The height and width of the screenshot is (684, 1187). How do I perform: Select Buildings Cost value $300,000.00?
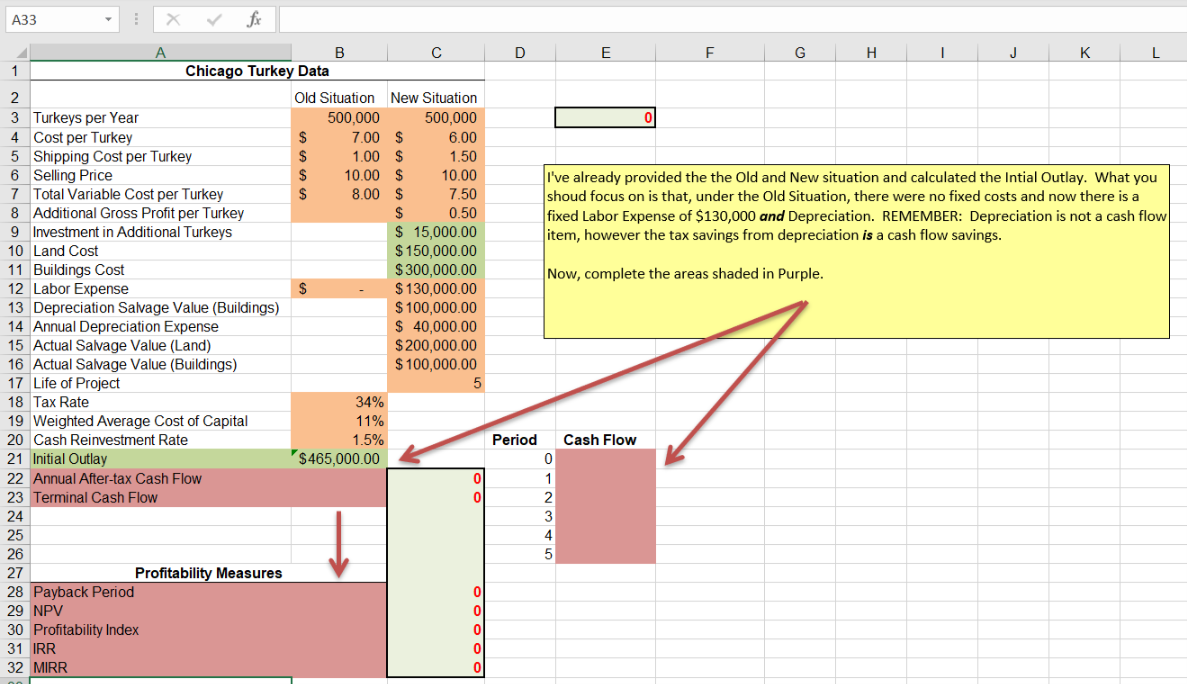point(436,270)
